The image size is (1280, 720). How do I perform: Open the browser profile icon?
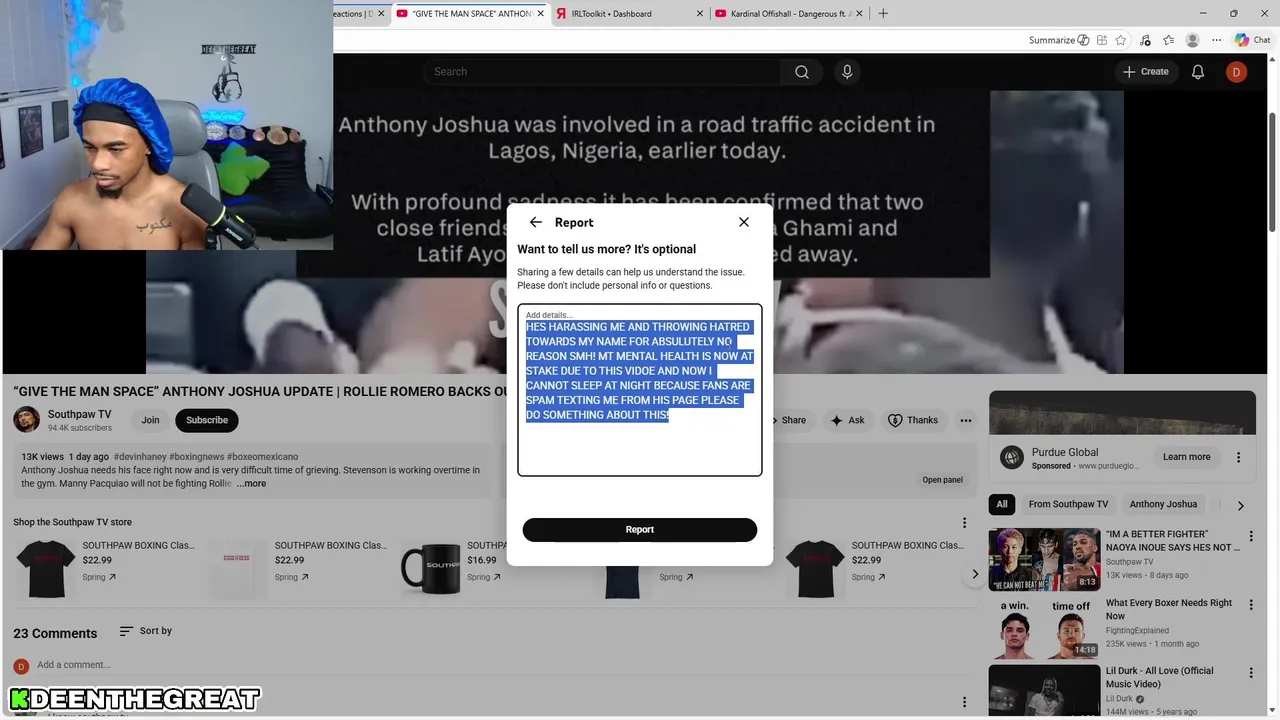pos(1192,40)
